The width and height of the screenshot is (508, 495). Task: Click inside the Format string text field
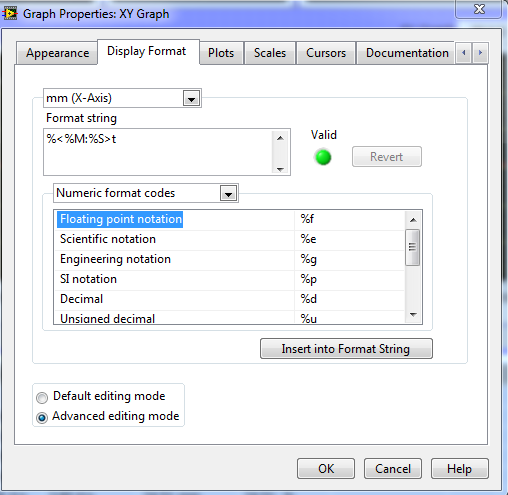(158, 152)
